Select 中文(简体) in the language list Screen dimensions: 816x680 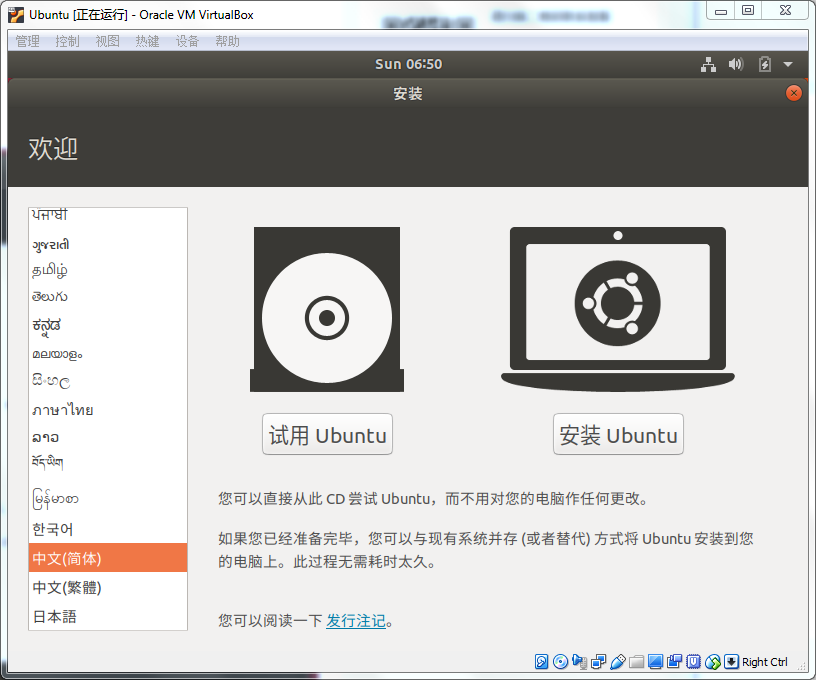(108, 558)
